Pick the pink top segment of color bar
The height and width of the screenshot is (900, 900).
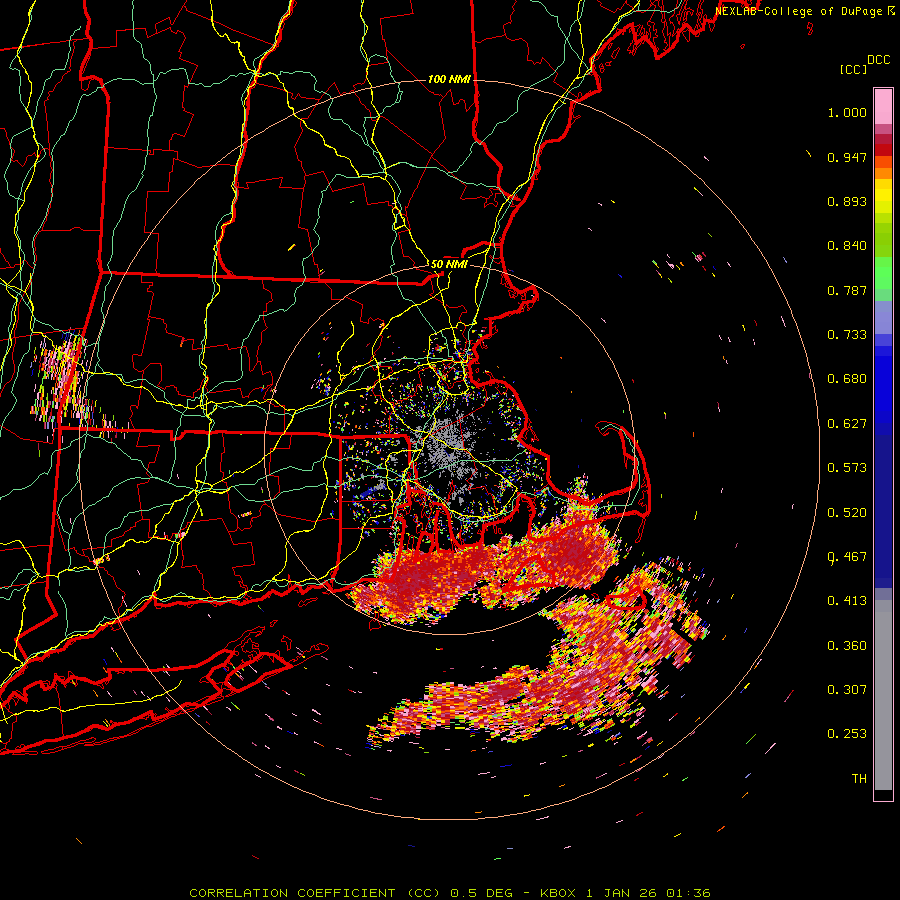pyautogui.click(x=883, y=106)
